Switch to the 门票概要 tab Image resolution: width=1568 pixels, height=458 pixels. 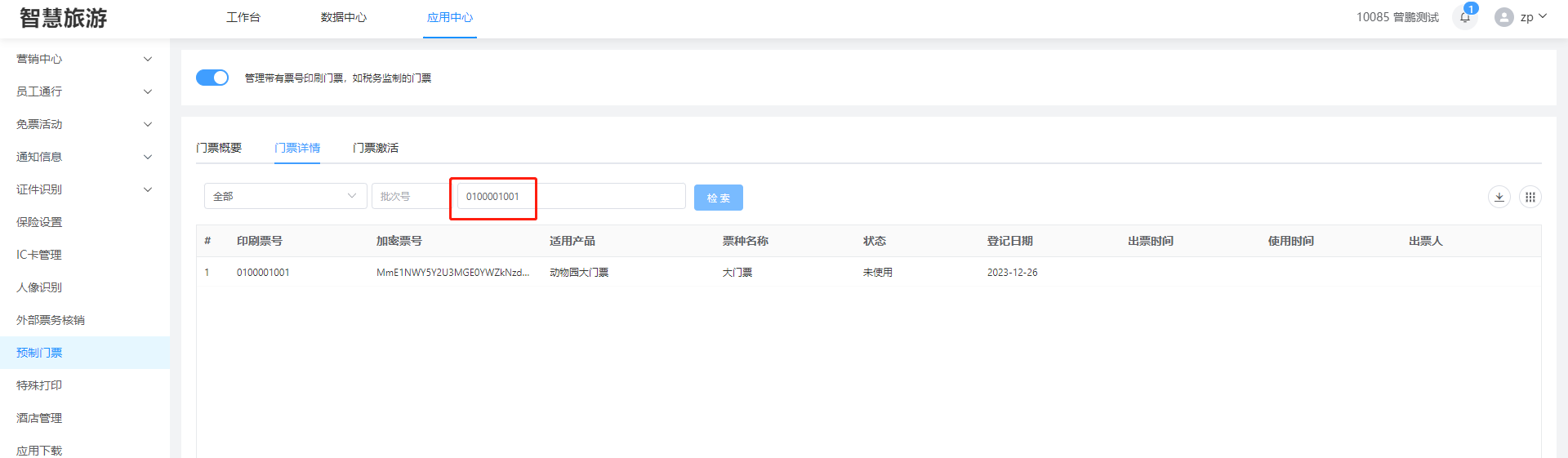219,148
